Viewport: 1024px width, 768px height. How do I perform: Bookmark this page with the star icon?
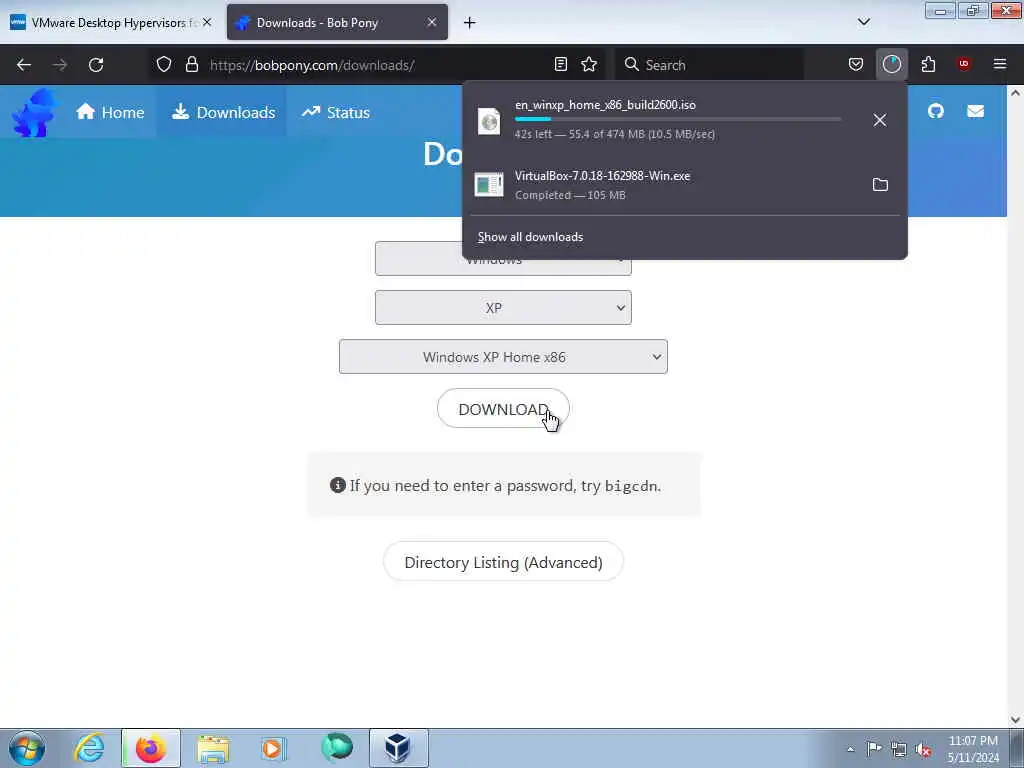pos(589,64)
